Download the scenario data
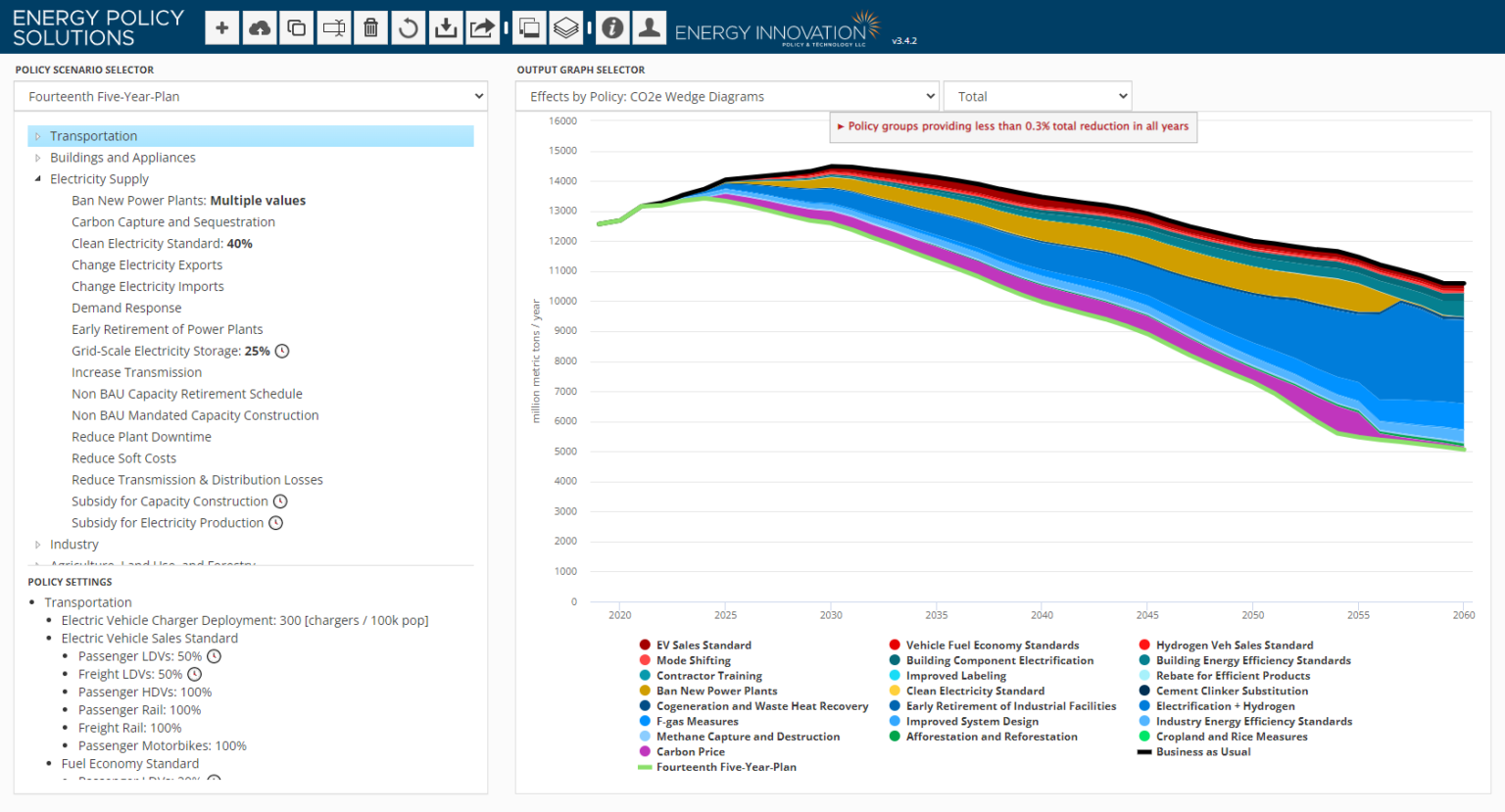 (x=445, y=26)
